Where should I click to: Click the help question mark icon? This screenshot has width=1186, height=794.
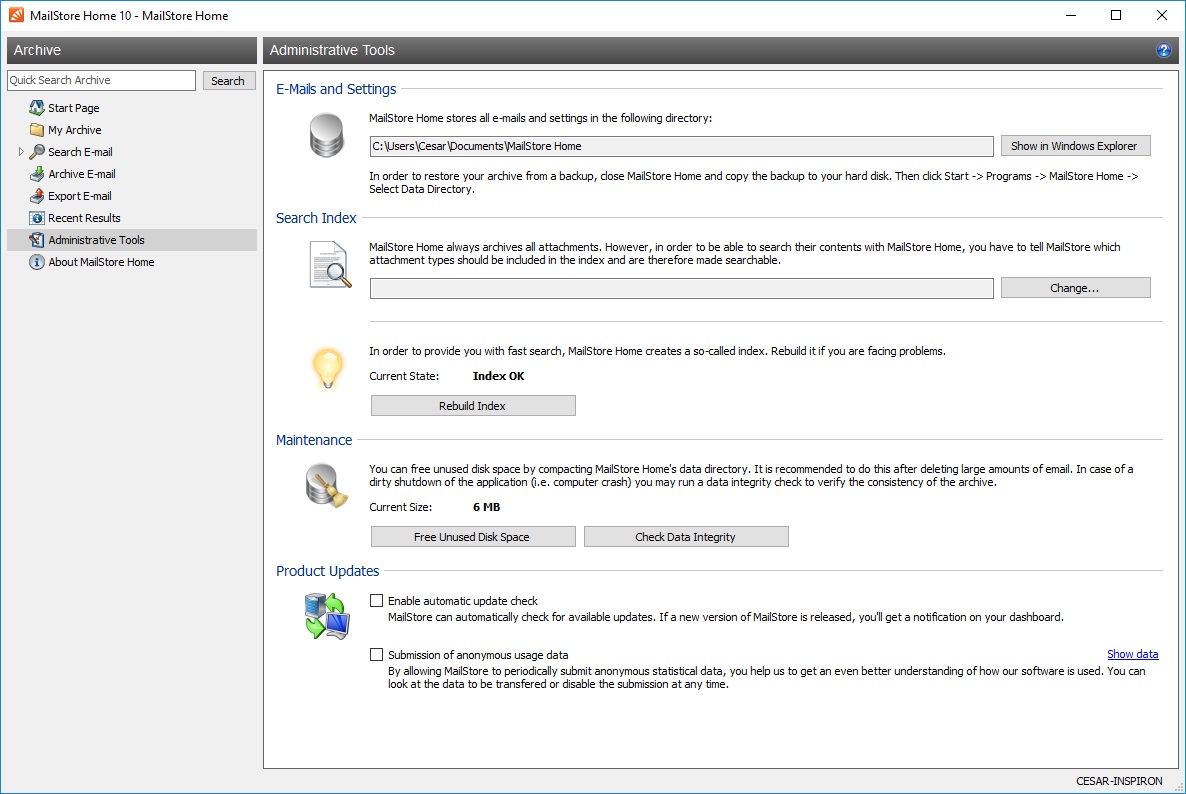(1163, 49)
